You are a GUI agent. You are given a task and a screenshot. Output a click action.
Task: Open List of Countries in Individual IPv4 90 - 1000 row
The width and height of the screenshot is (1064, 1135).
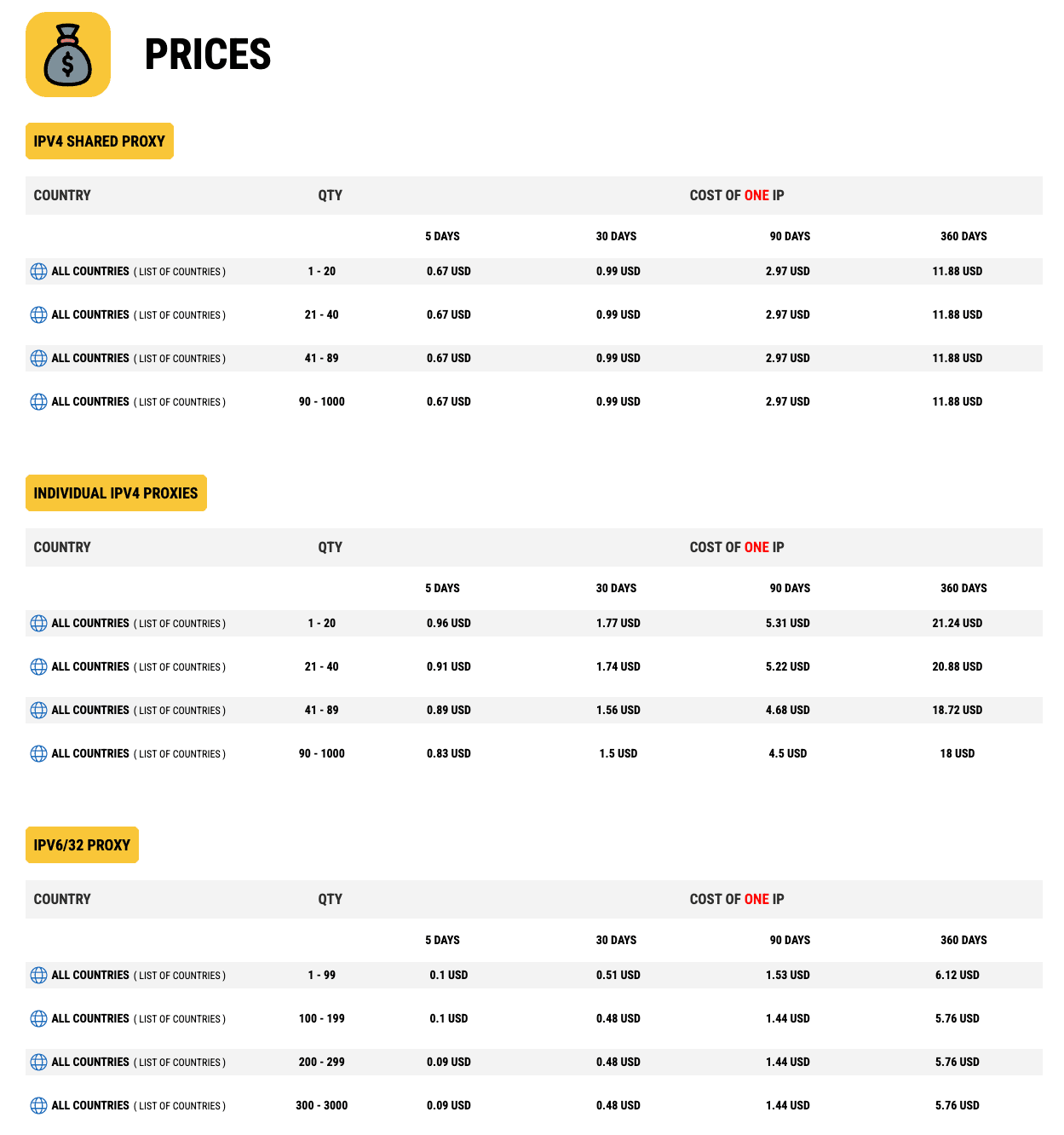180,754
